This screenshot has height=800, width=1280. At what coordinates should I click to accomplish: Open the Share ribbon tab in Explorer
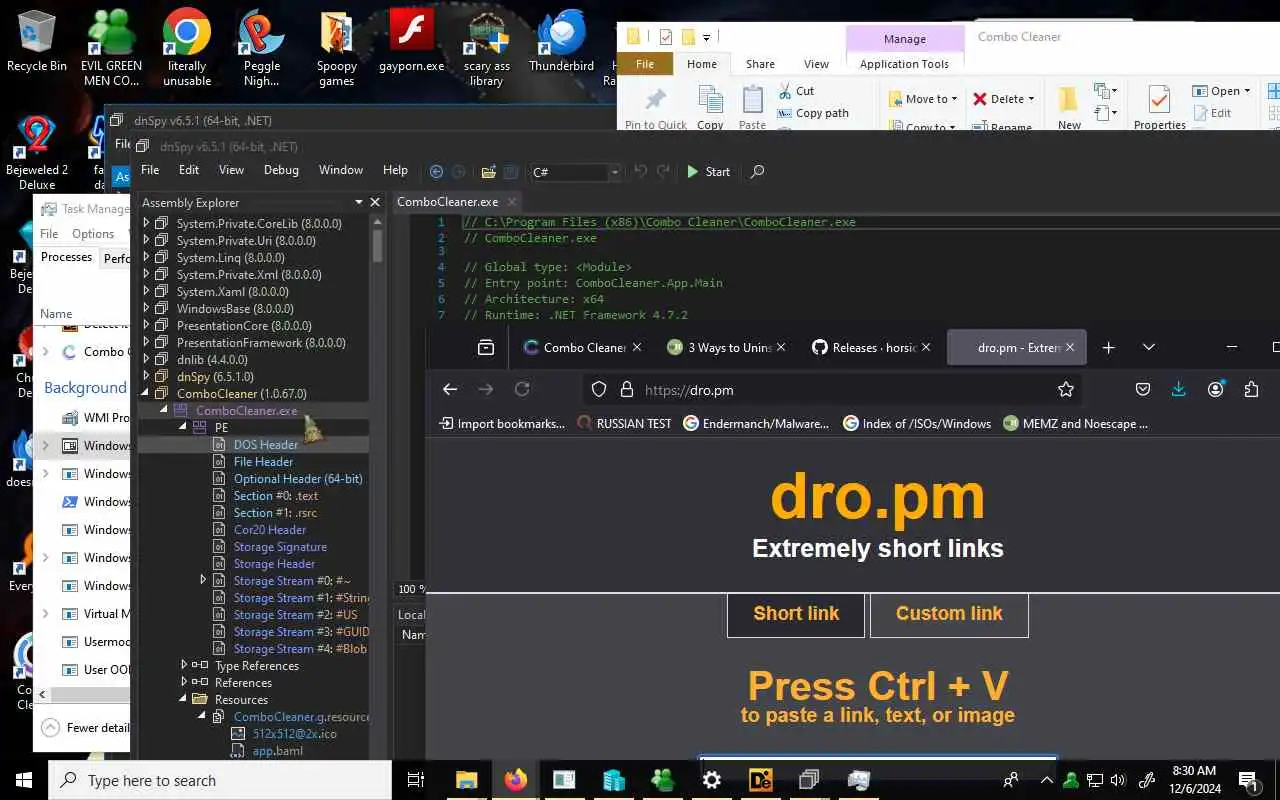[x=760, y=64]
